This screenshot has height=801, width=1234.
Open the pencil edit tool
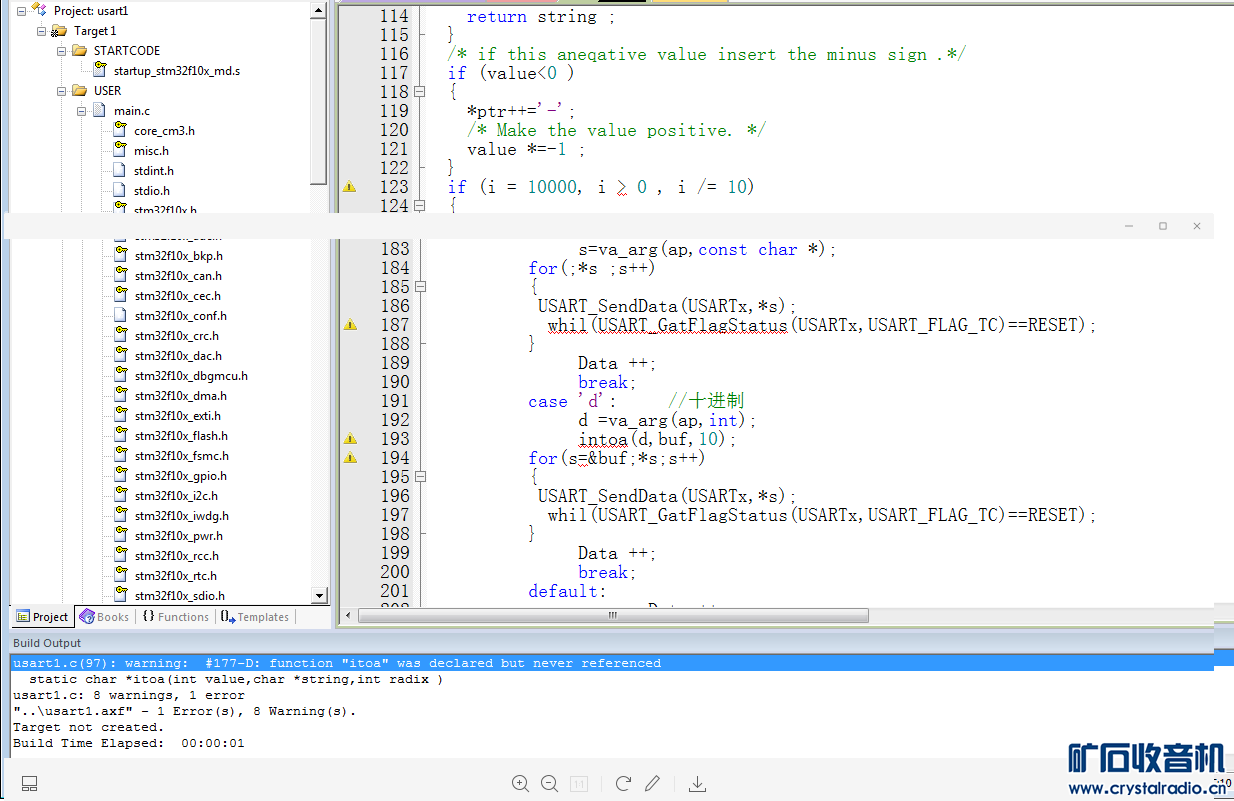click(x=653, y=784)
